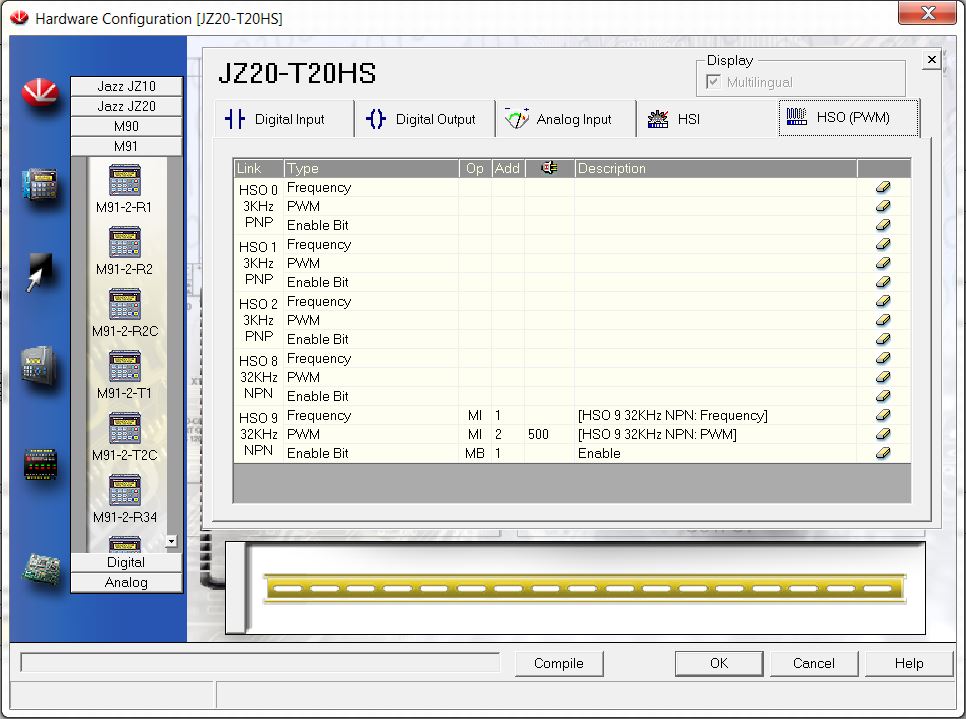Click the blue-panel controller sidebar icon below the logo

click(39, 184)
